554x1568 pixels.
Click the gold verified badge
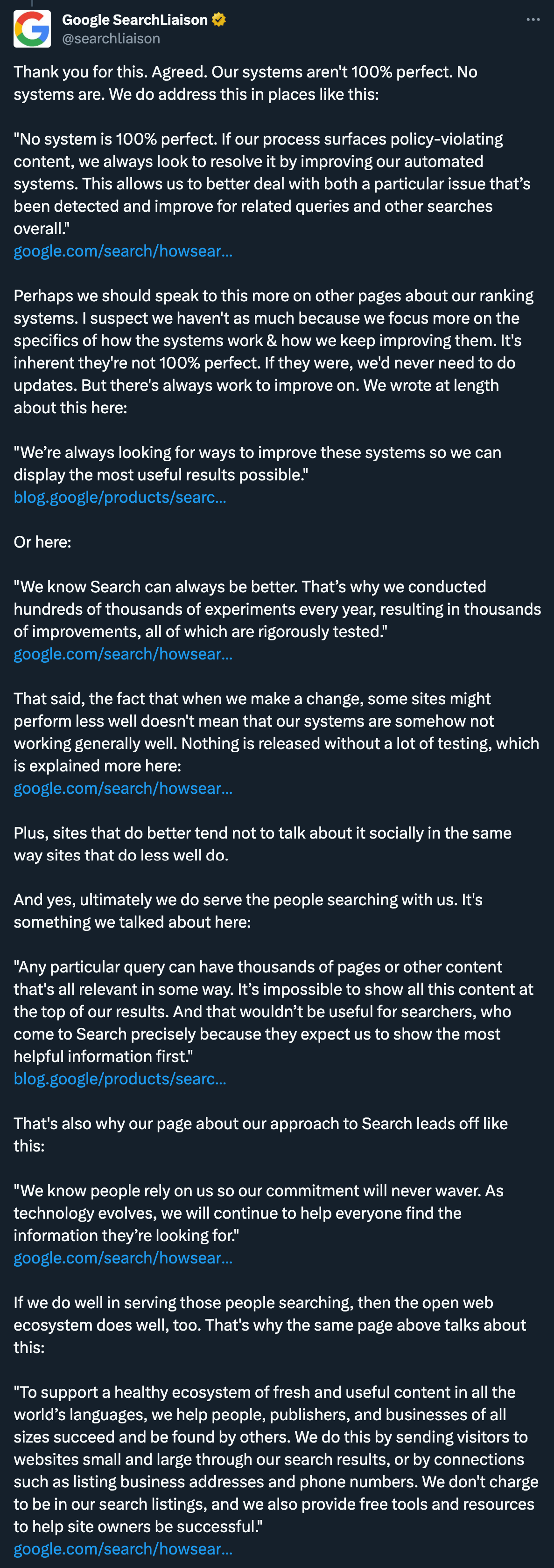(219, 20)
